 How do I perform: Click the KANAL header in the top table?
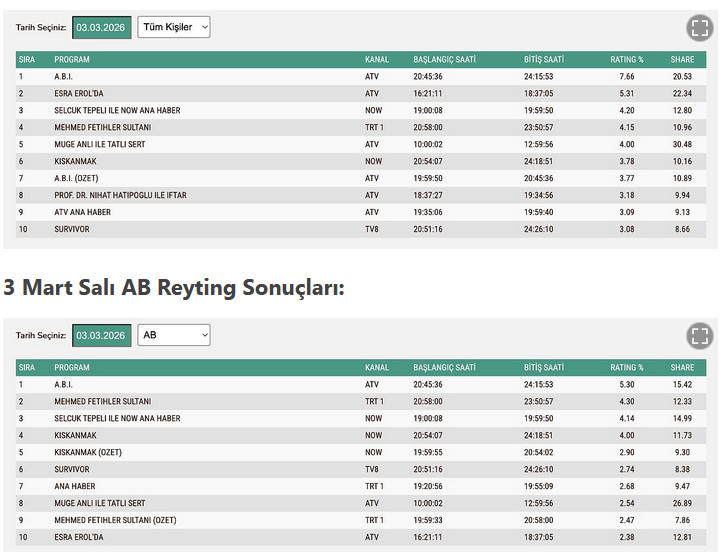pos(376,60)
